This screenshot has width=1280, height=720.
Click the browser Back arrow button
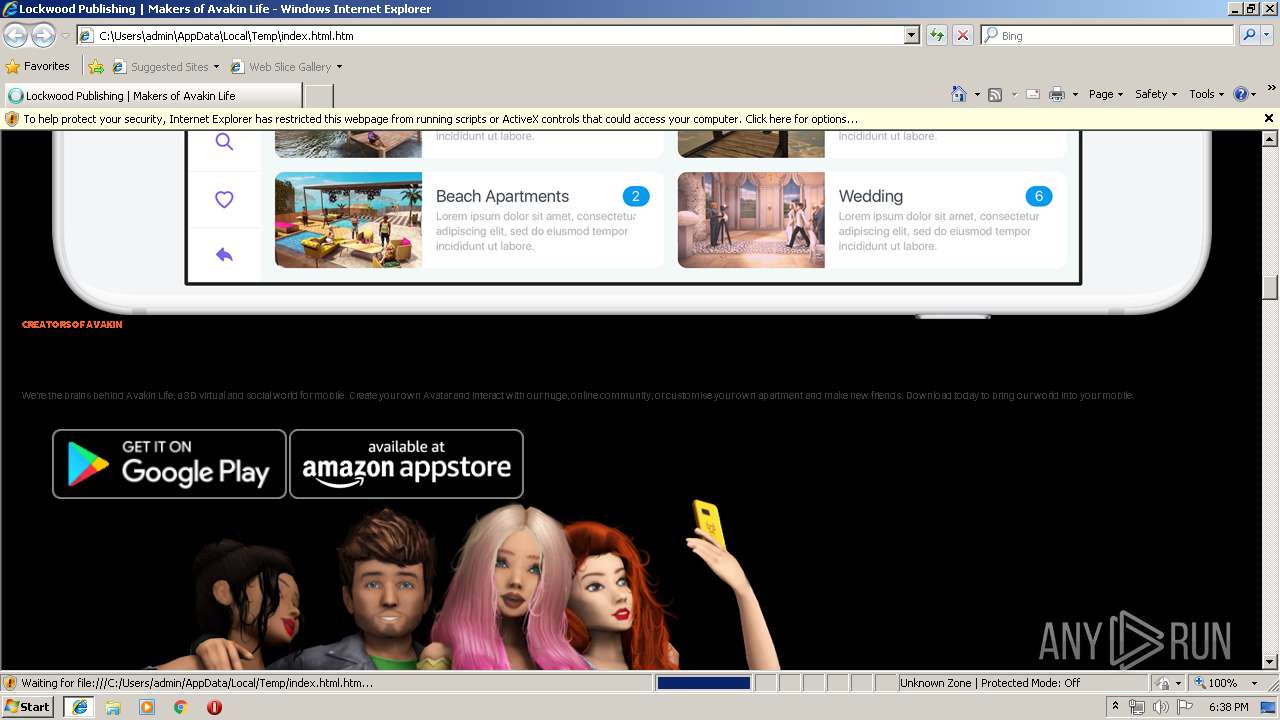coord(15,35)
